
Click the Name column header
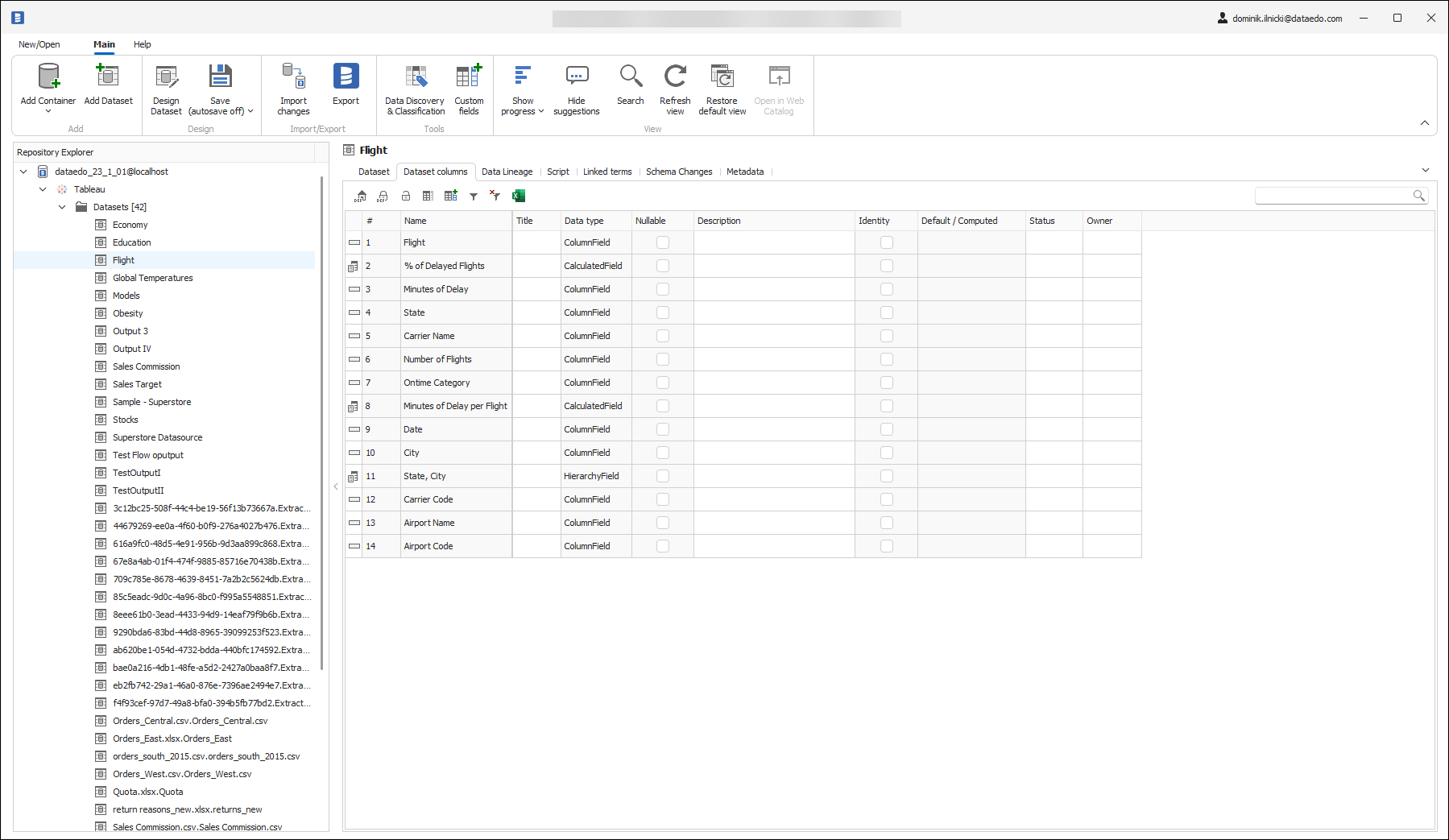455,221
